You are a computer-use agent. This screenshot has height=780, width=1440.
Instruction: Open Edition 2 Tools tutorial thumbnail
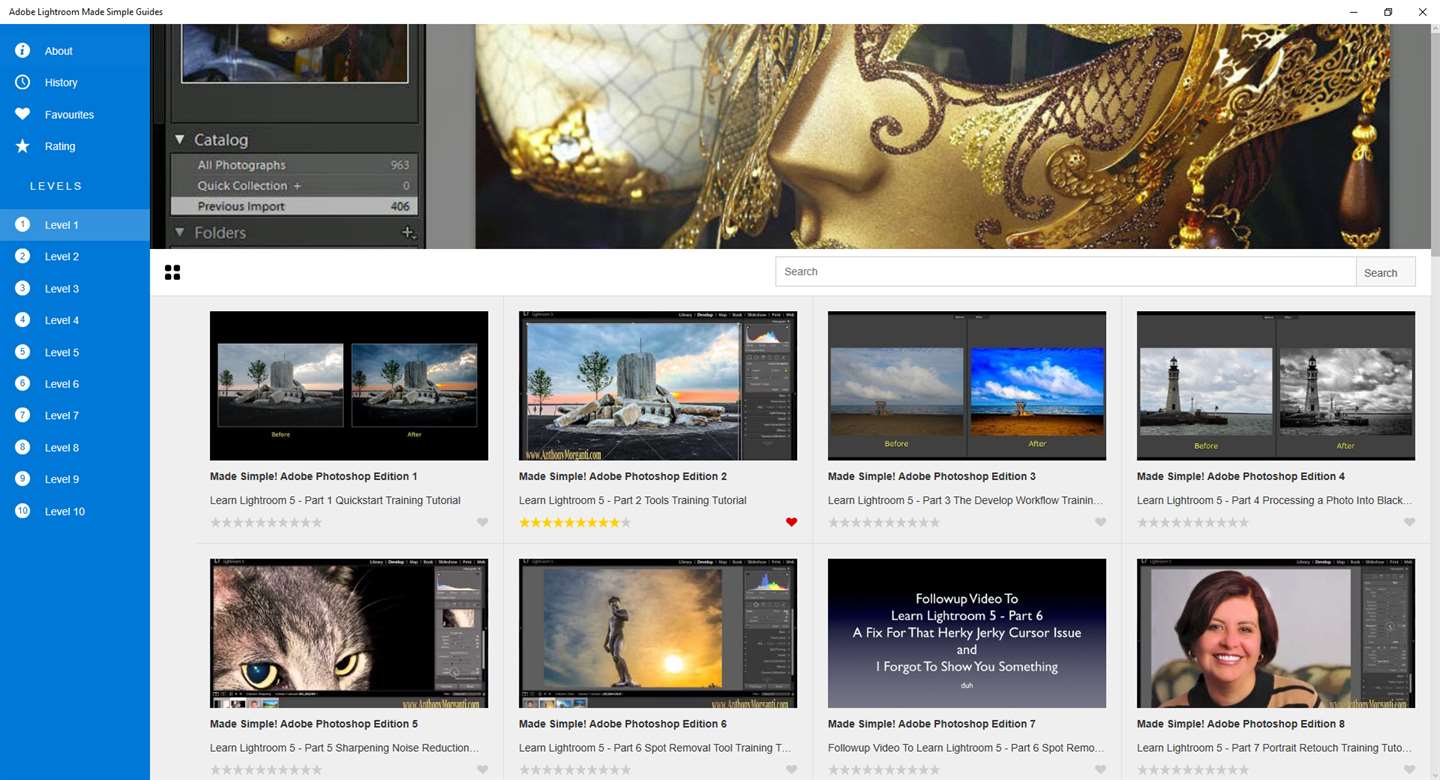[x=658, y=386]
